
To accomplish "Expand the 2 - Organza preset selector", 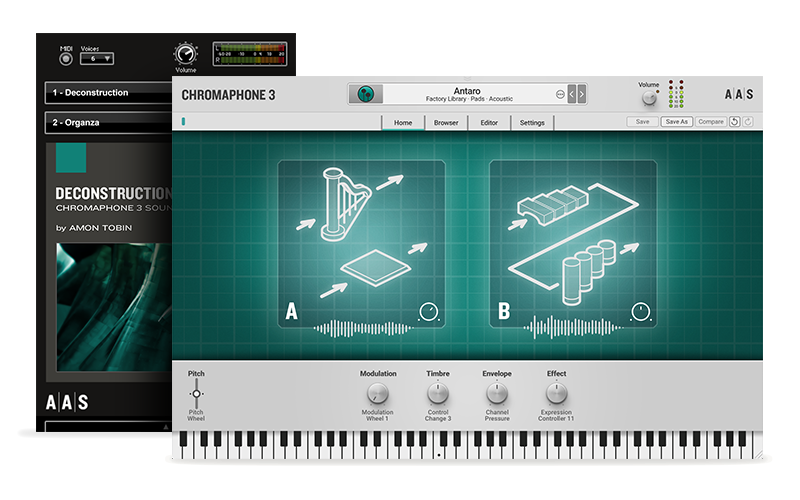I will click(x=107, y=123).
